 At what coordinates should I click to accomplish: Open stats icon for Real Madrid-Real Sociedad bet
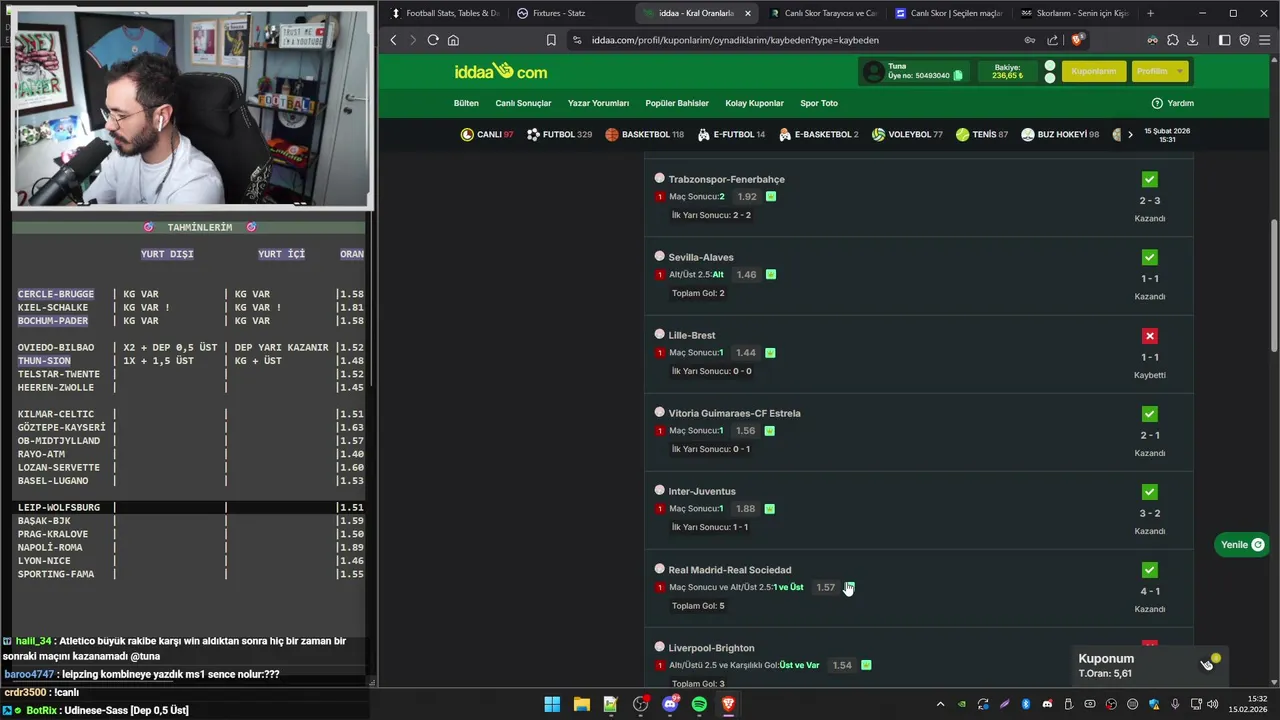[x=849, y=587]
